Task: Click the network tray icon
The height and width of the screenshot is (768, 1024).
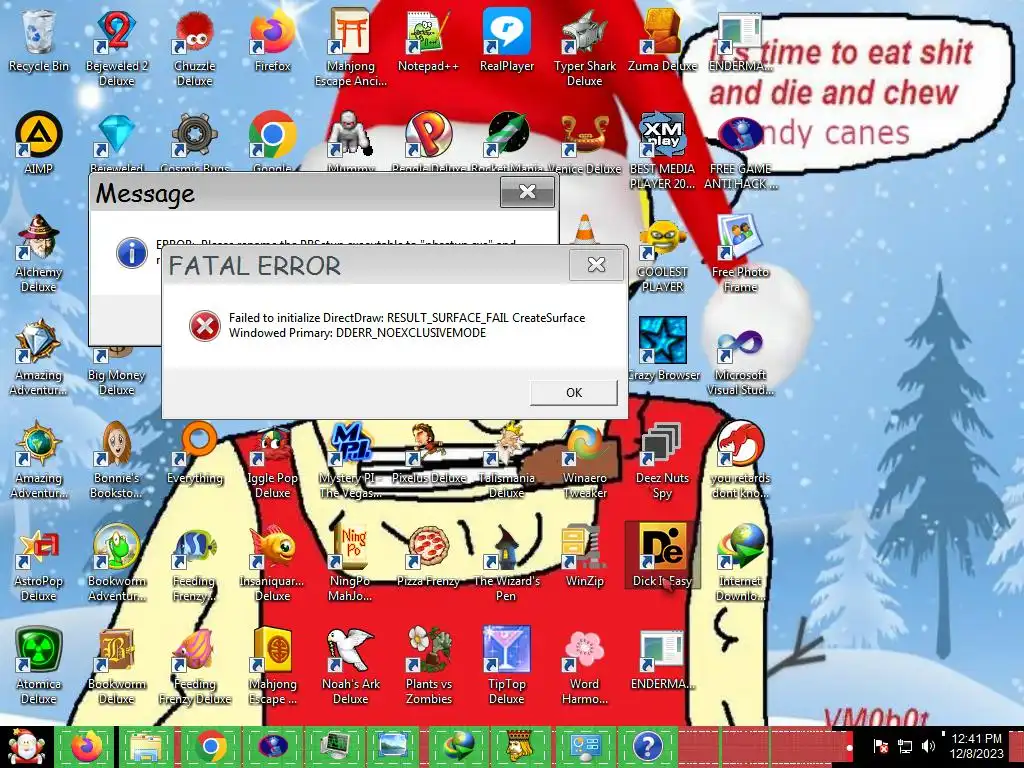Action: 905,746
